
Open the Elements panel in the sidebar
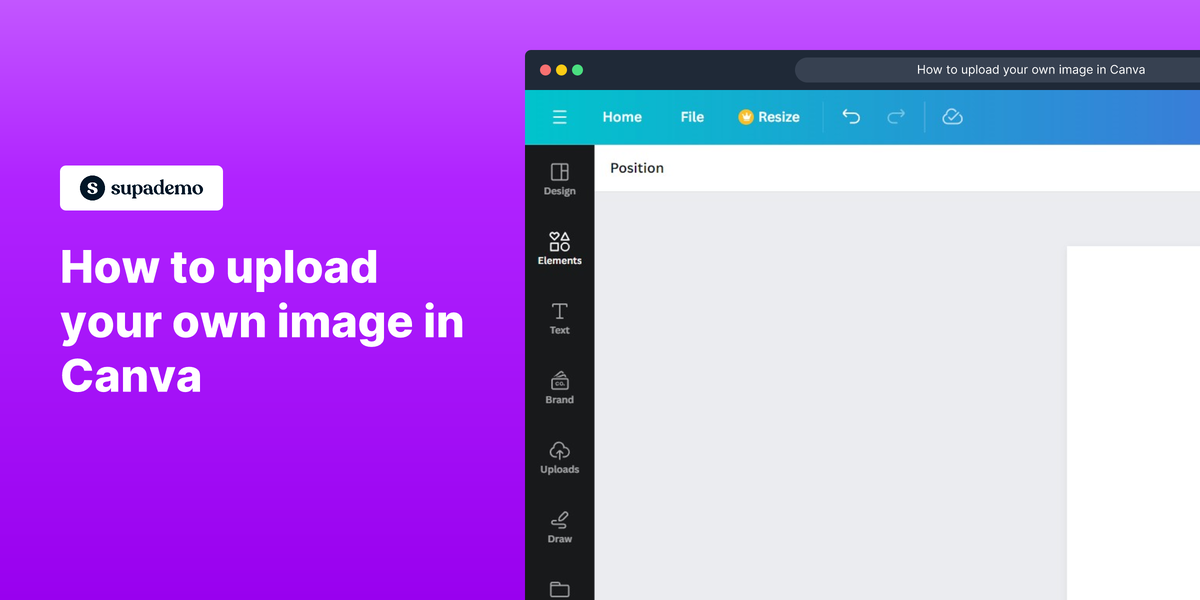click(559, 247)
